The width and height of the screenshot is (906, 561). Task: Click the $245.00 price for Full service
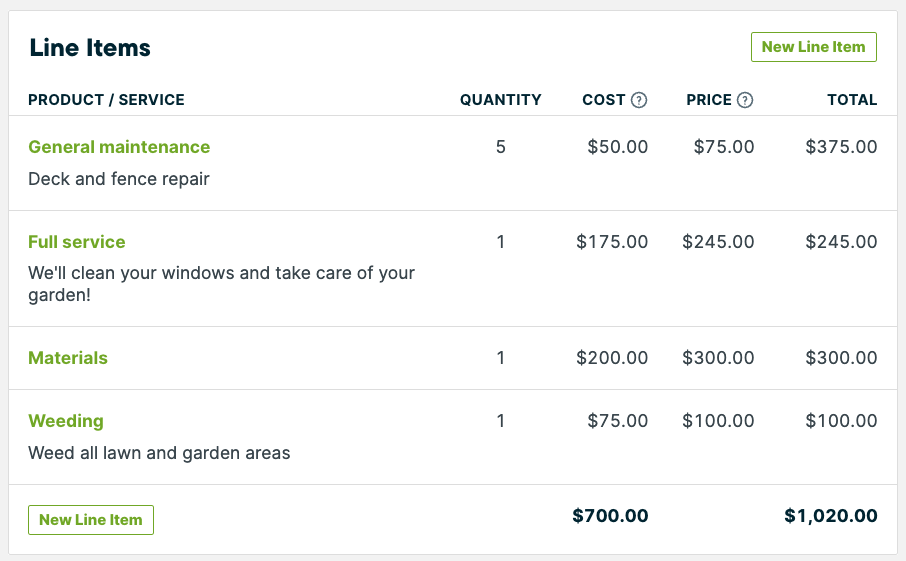pos(718,242)
